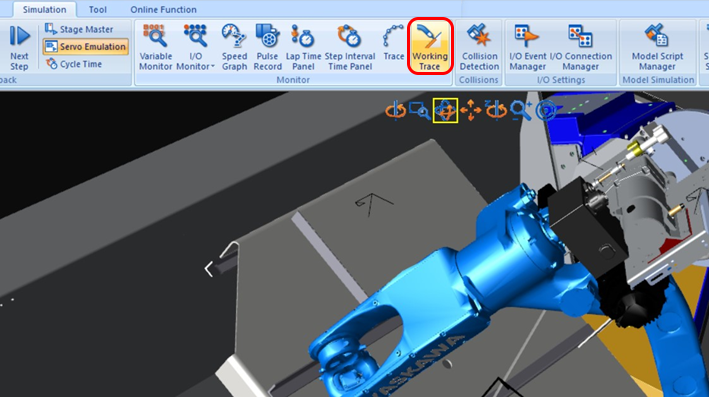Open the Lap Time Panel
Screen dimensions: 709x397
coord(303,47)
